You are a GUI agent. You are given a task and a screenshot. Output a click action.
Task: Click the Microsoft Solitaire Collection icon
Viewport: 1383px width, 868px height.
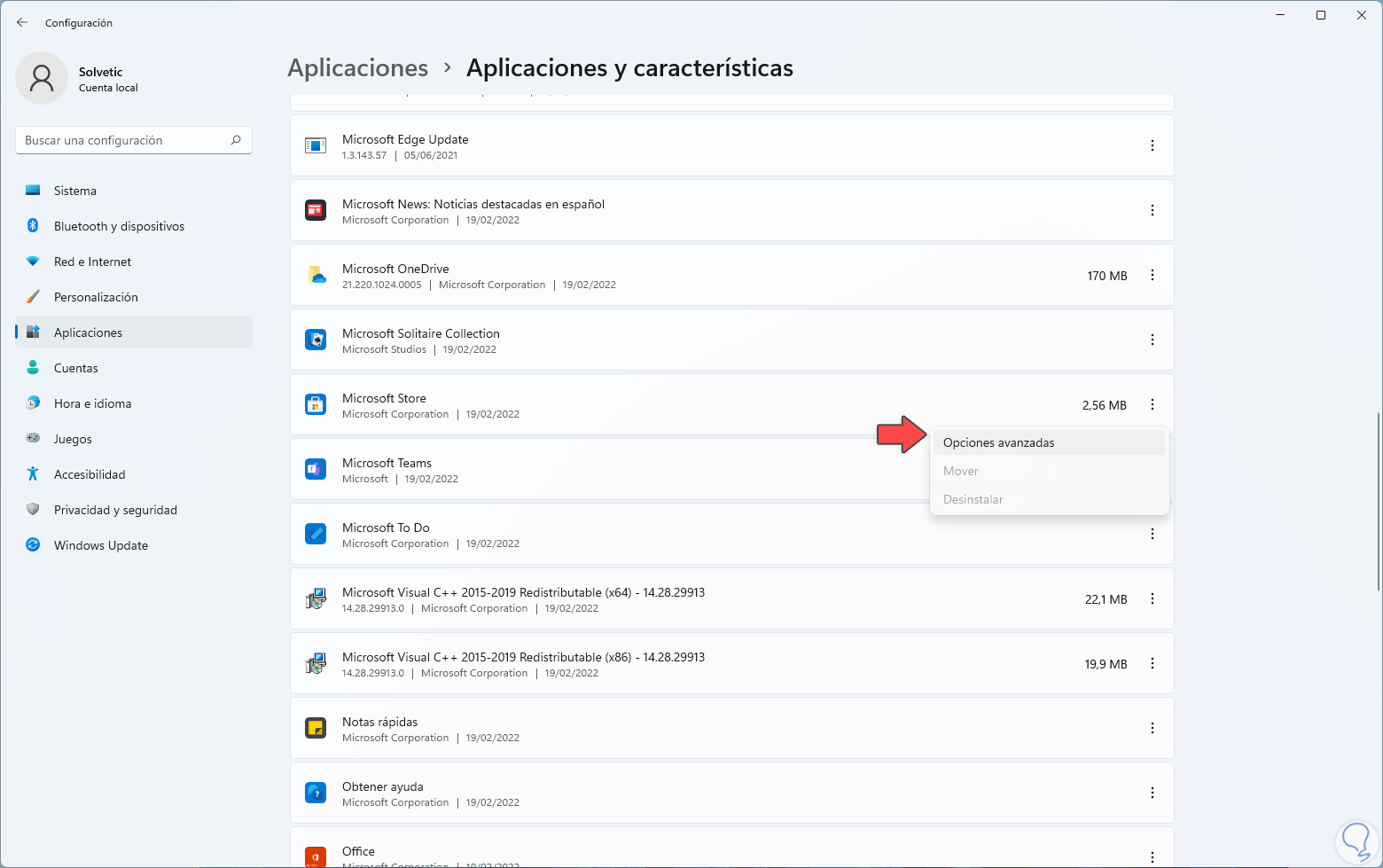click(x=316, y=340)
